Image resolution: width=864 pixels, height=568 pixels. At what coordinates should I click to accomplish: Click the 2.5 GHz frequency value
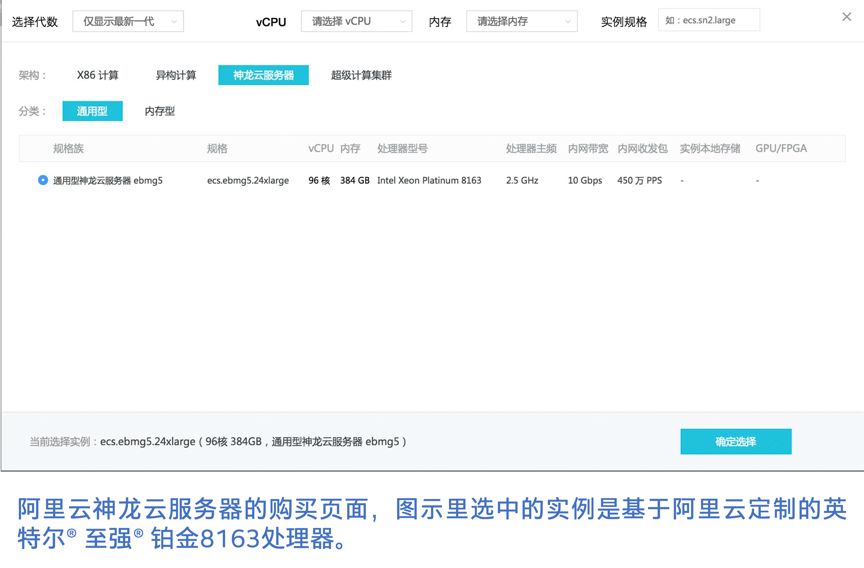[522, 180]
